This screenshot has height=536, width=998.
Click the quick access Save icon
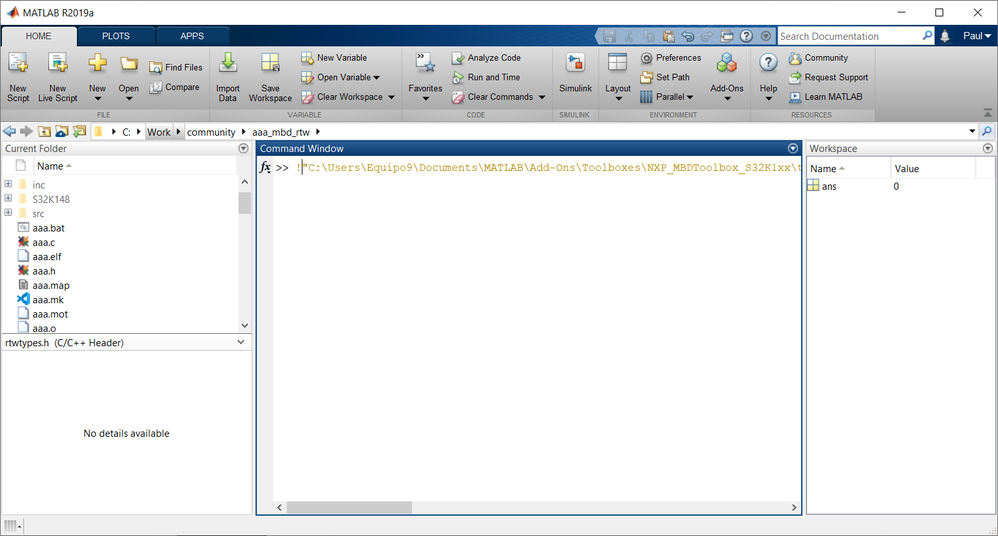pyautogui.click(x=609, y=36)
